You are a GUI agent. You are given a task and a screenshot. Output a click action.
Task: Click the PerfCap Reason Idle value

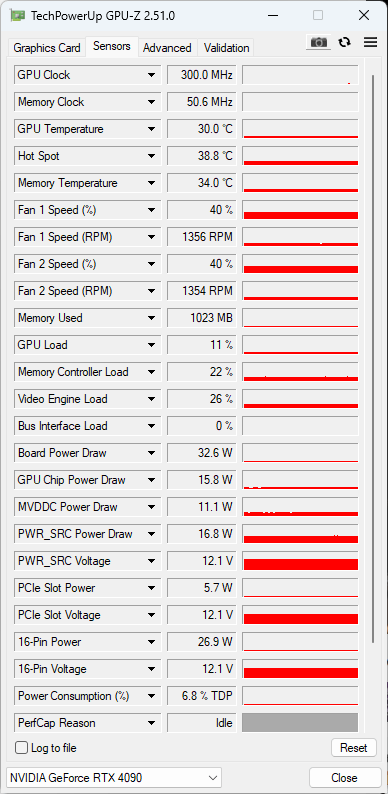[202, 723]
